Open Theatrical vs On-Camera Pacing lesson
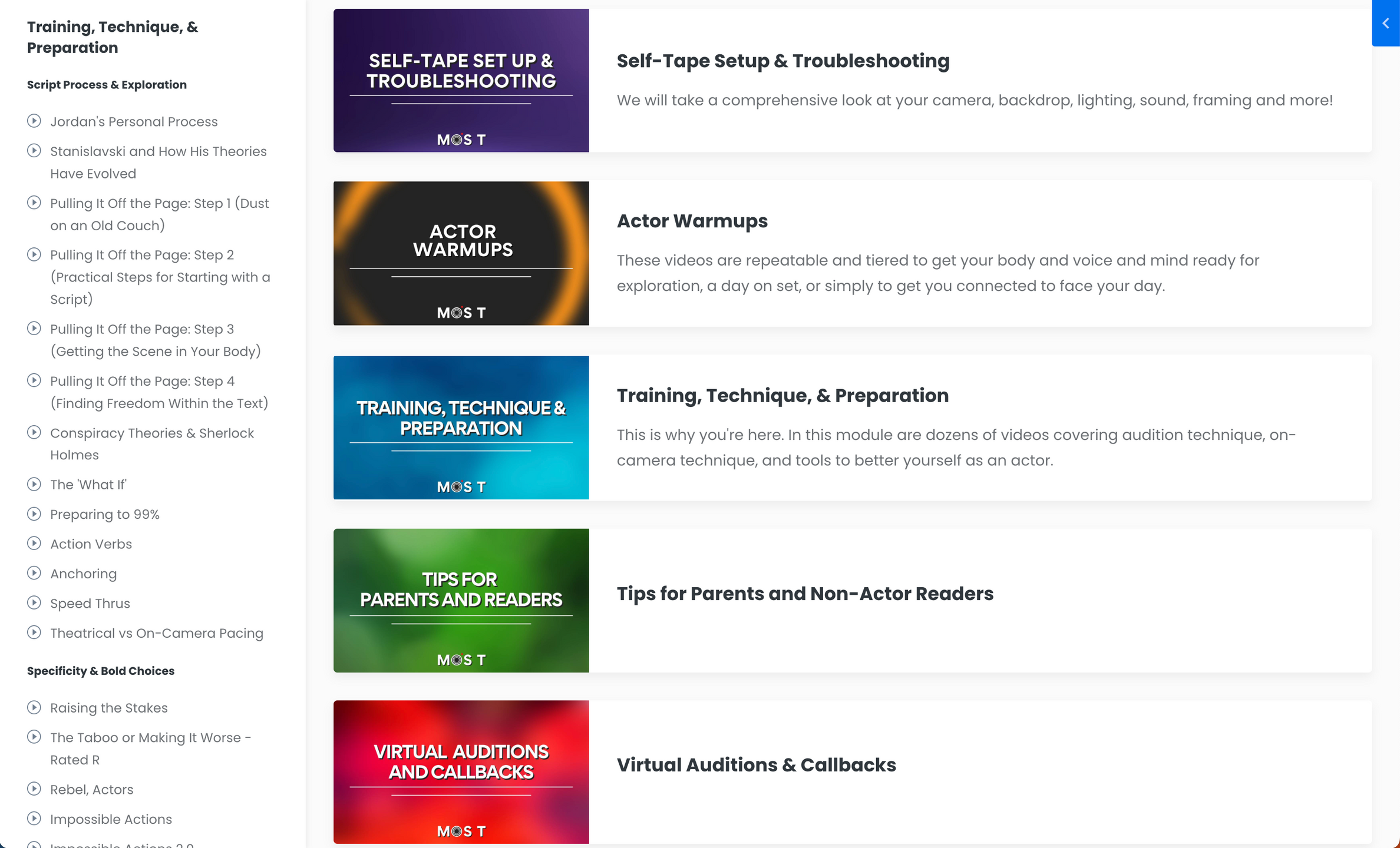The height and width of the screenshot is (848, 1400). [x=157, y=633]
